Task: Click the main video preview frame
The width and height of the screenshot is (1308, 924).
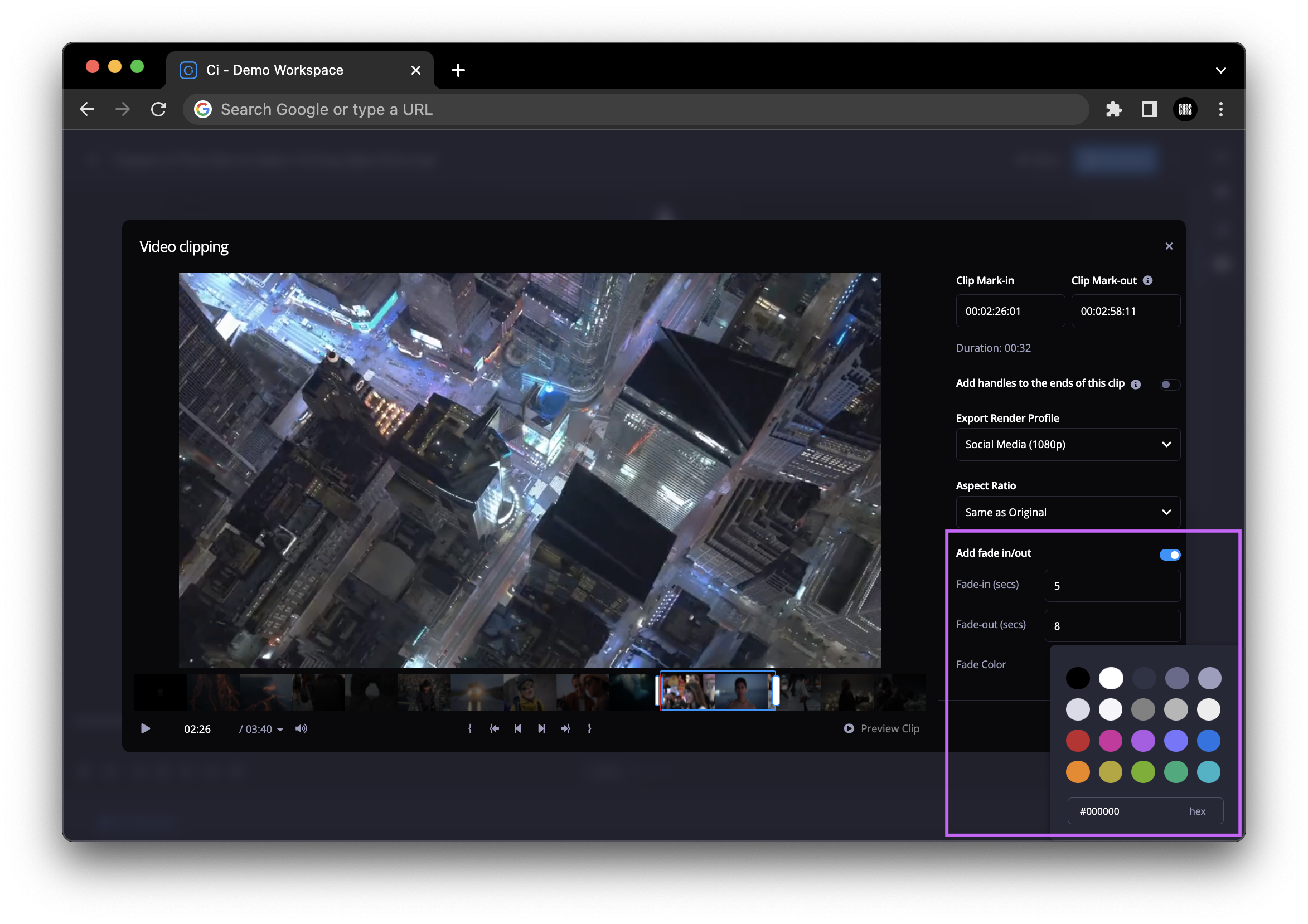Action: pos(530,470)
